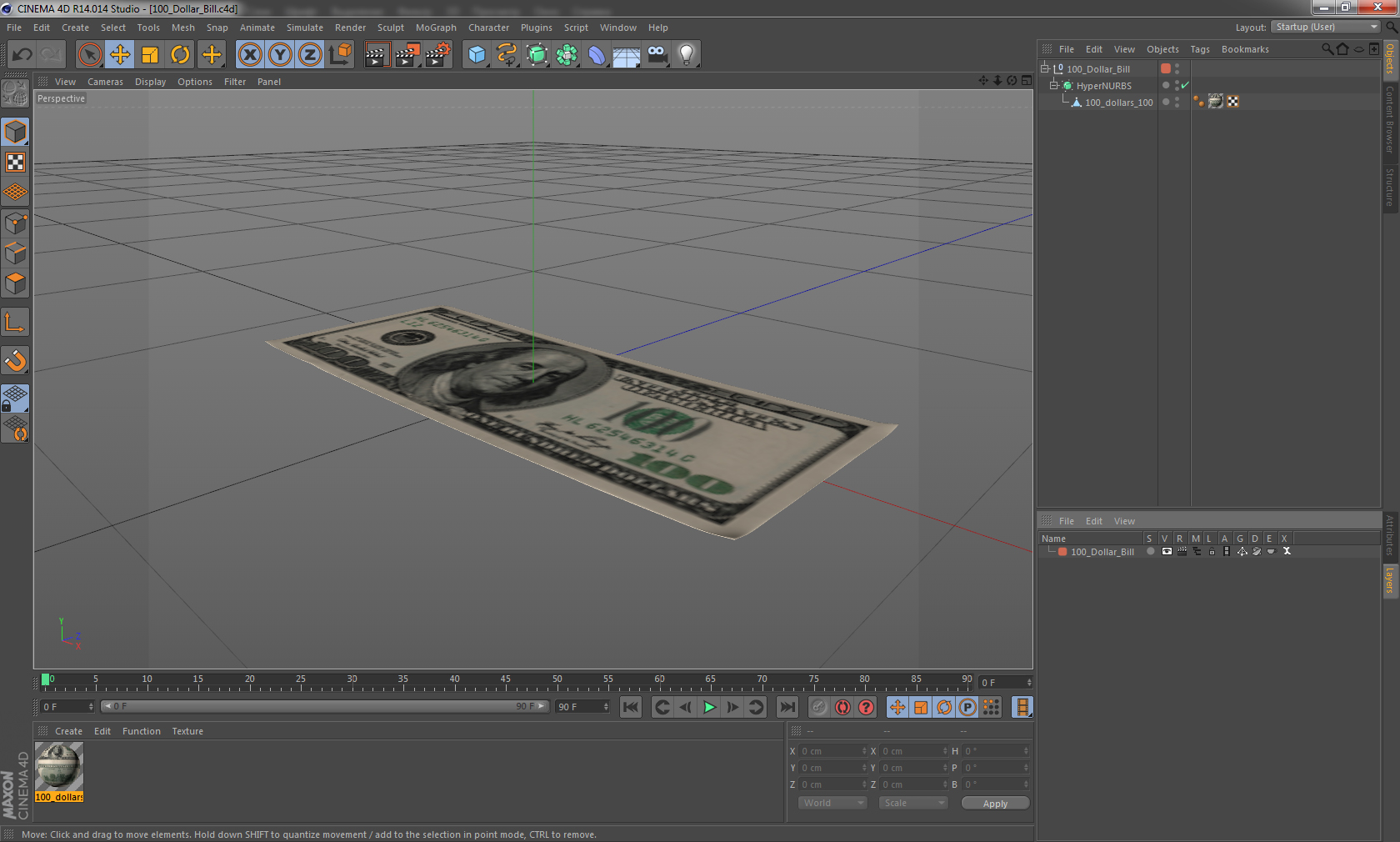Collapse the 100_Dollar_Bill null tree
This screenshot has width=1400, height=842.
1044,68
